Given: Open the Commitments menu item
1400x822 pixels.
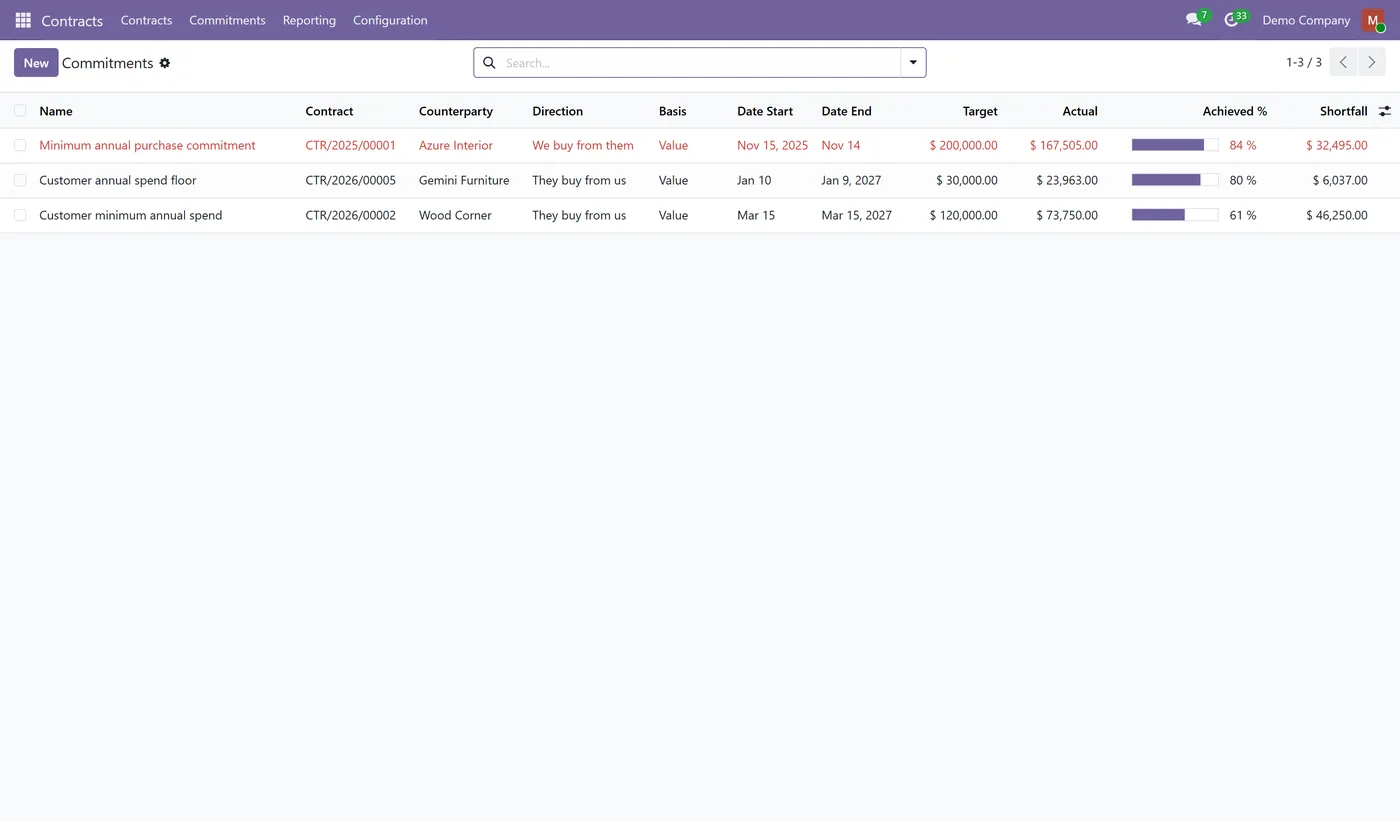Looking at the screenshot, I should pyautogui.click(x=227, y=20).
